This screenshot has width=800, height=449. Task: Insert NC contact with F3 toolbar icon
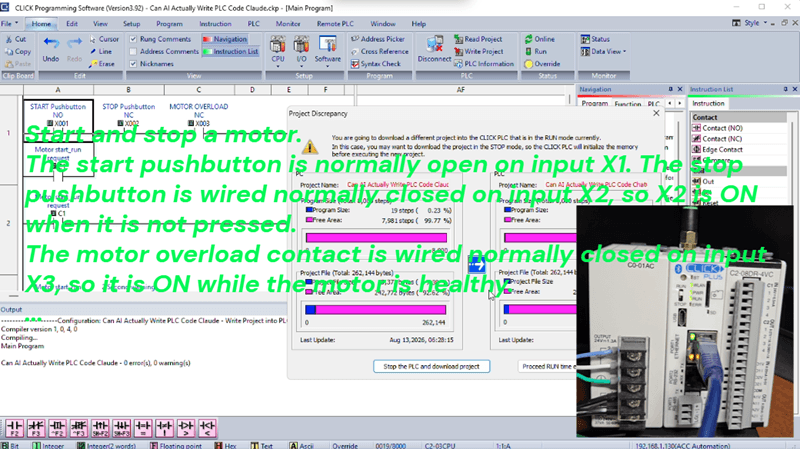pyautogui.click(x=36, y=428)
